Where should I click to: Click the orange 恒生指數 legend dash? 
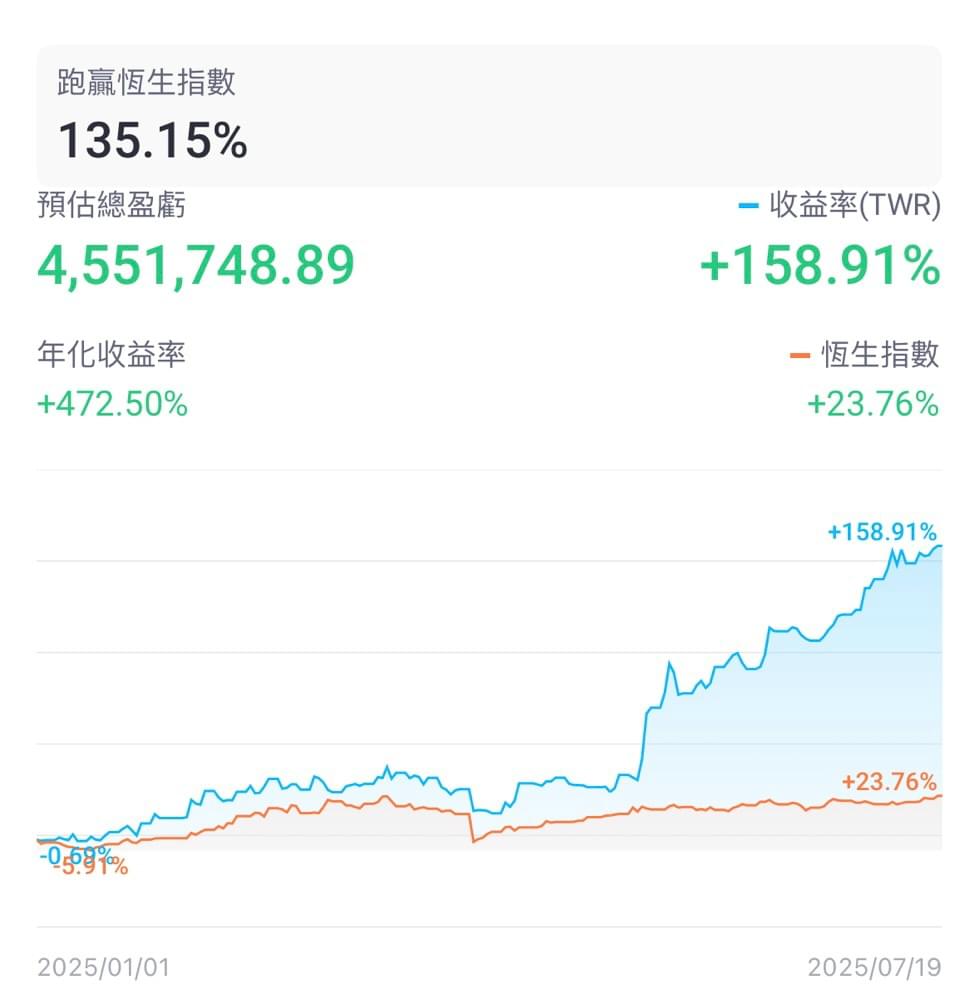pyautogui.click(x=799, y=356)
